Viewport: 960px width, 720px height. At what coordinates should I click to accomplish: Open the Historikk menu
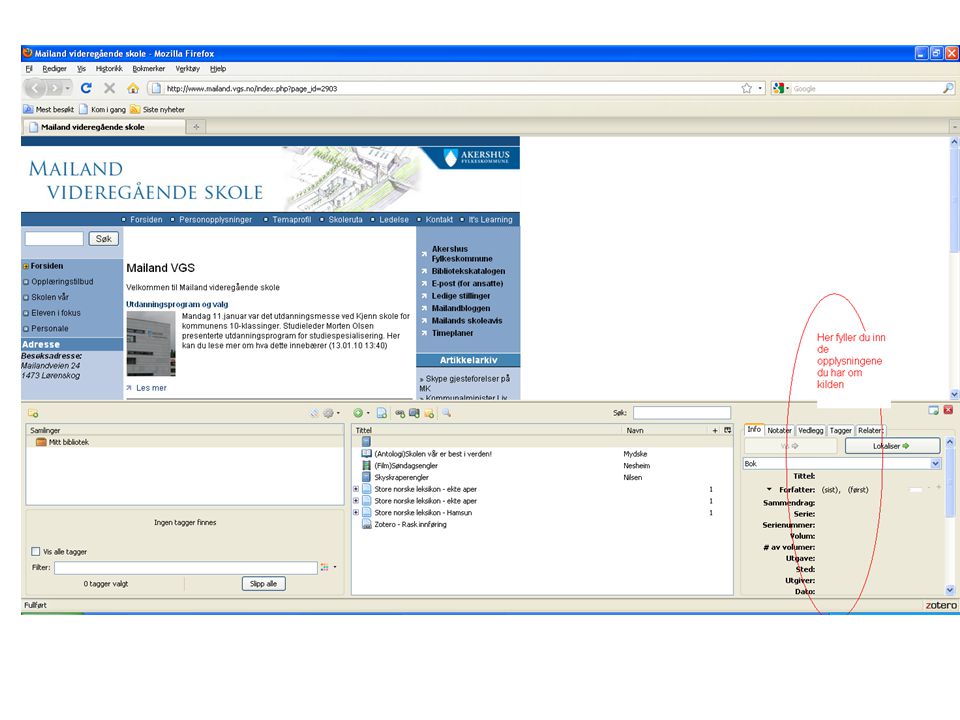(x=109, y=69)
